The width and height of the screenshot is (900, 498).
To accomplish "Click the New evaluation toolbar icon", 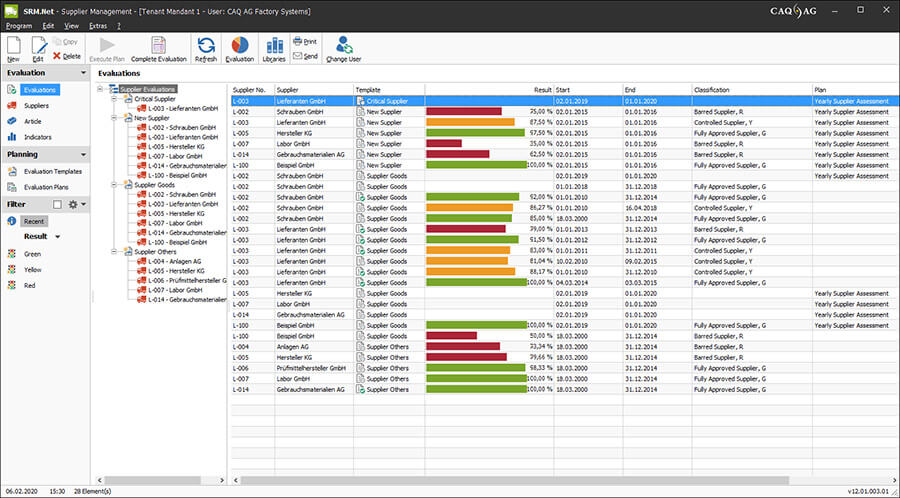I will [x=13, y=47].
